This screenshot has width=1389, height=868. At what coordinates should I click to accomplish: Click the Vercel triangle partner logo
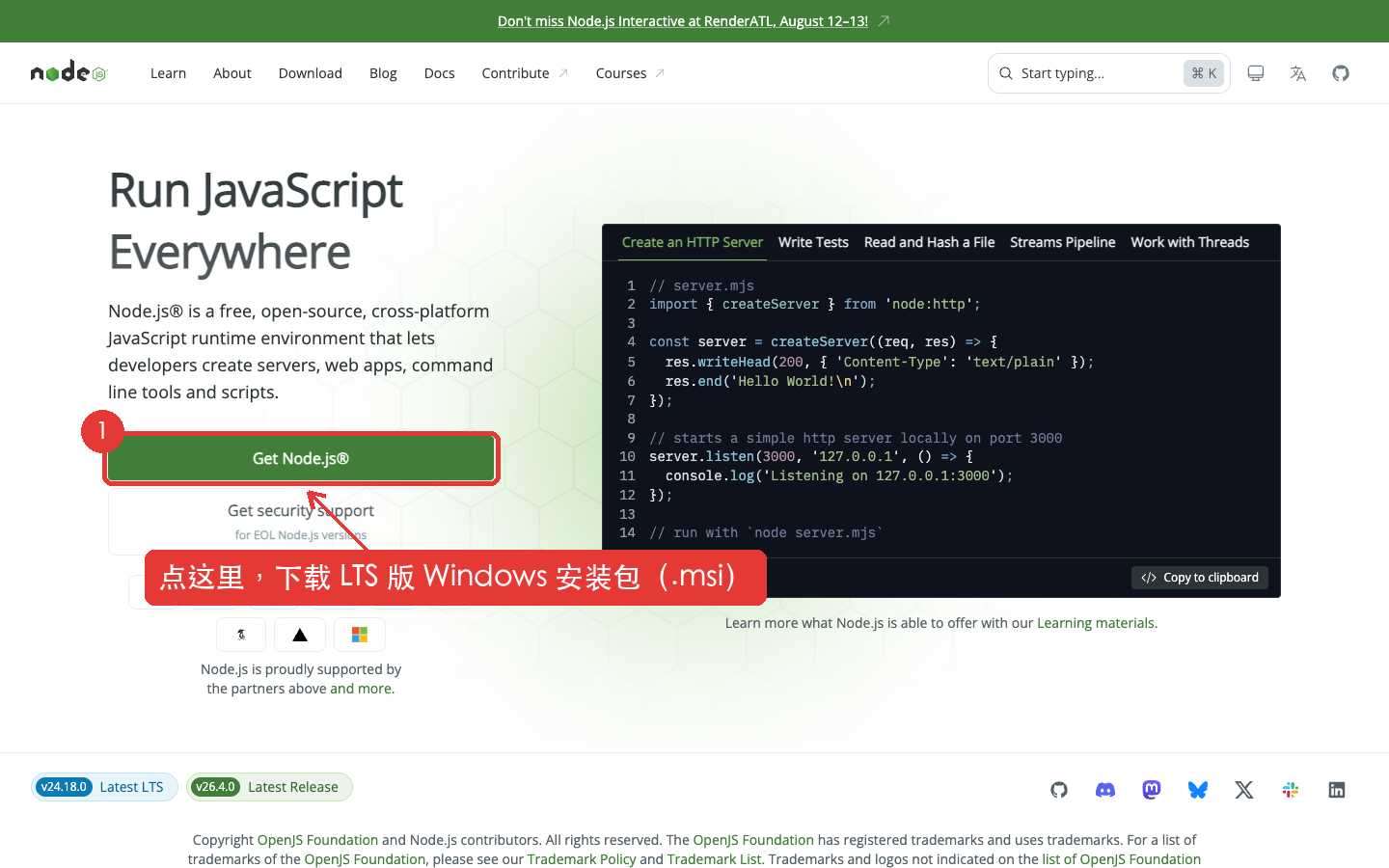click(300, 635)
